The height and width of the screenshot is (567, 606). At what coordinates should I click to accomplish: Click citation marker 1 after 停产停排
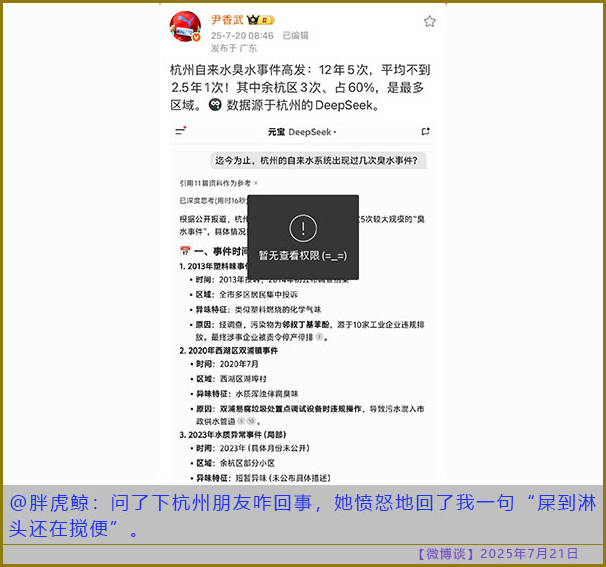[x=319, y=338]
